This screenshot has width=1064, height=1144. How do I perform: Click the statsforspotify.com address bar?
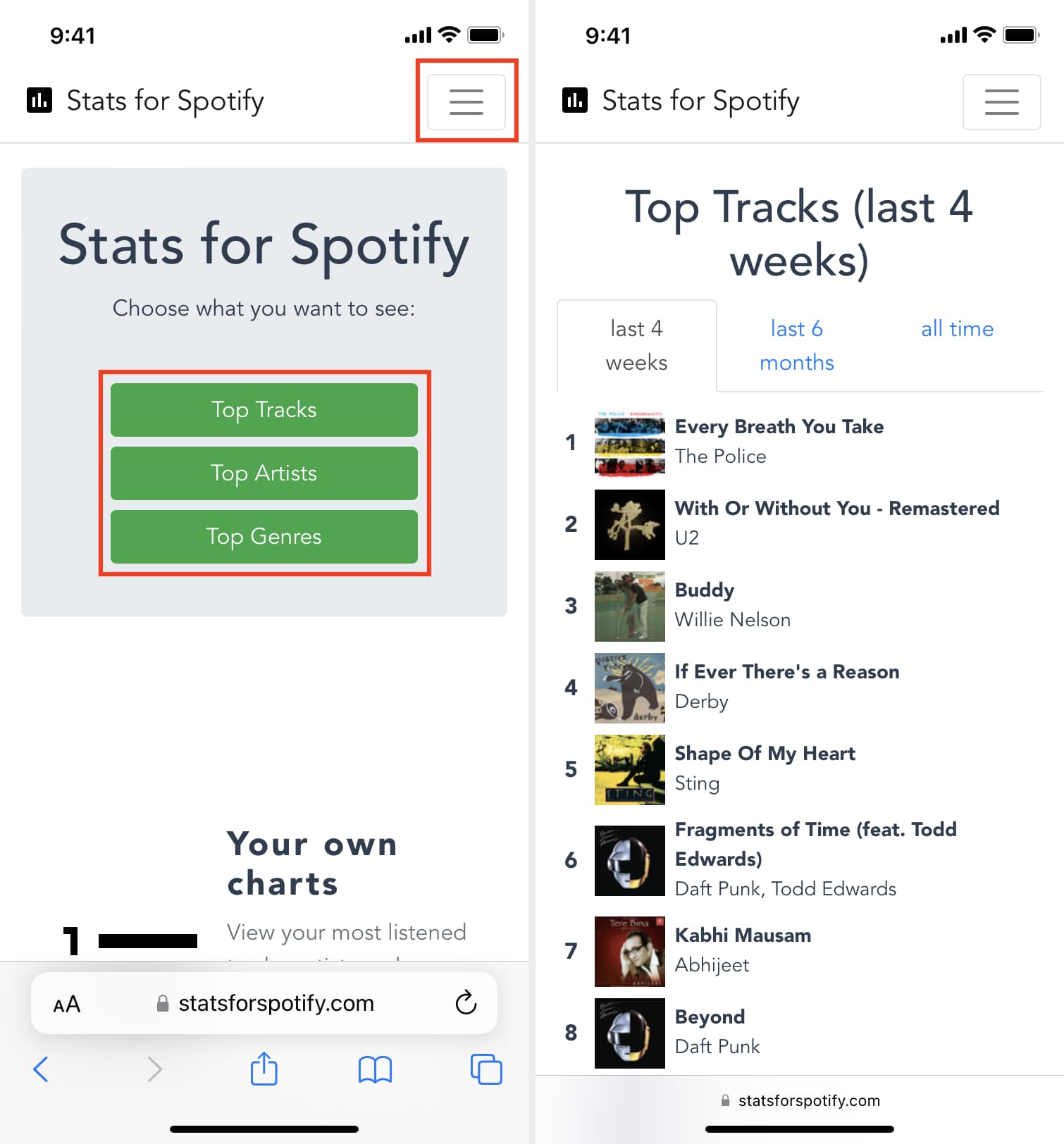pyautogui.click(x=275, y=1003)
